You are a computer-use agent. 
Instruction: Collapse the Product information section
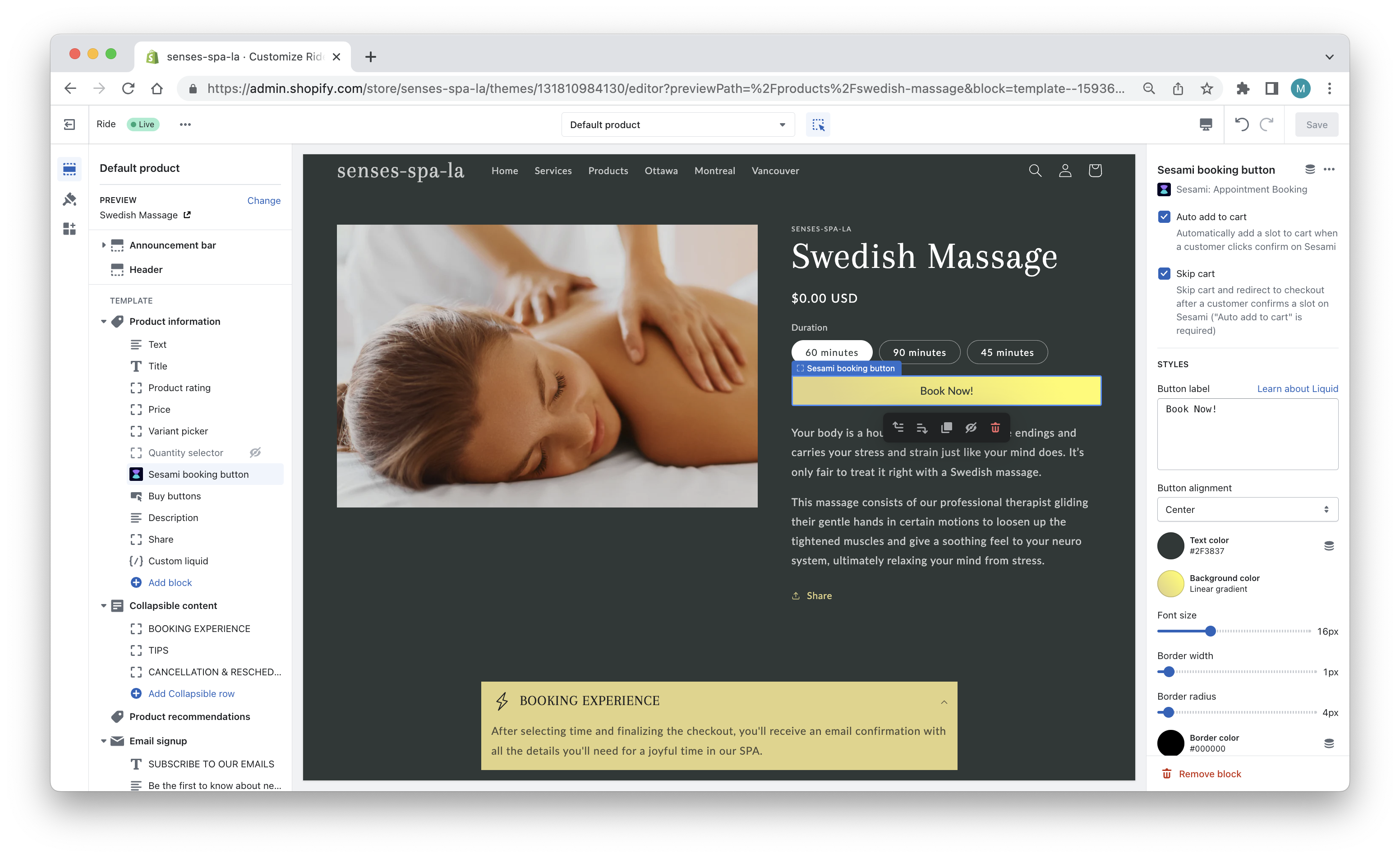[103, 321]
